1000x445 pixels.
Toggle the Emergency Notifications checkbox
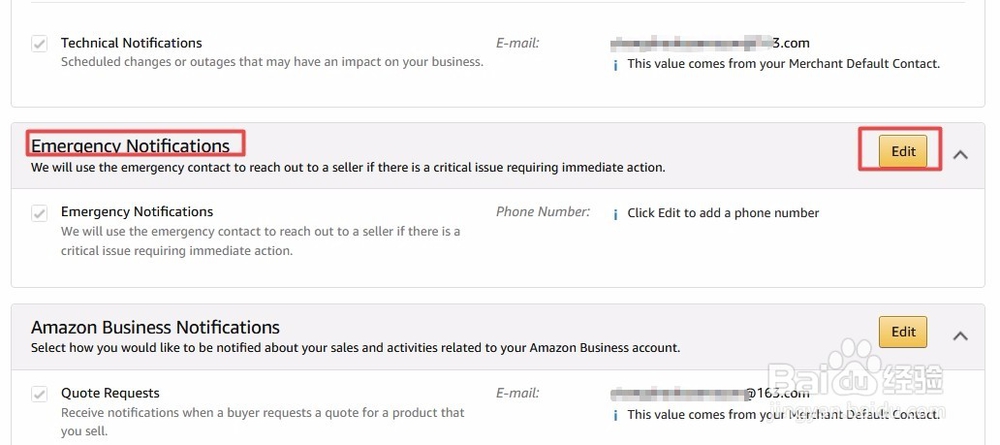pos(40,213)
